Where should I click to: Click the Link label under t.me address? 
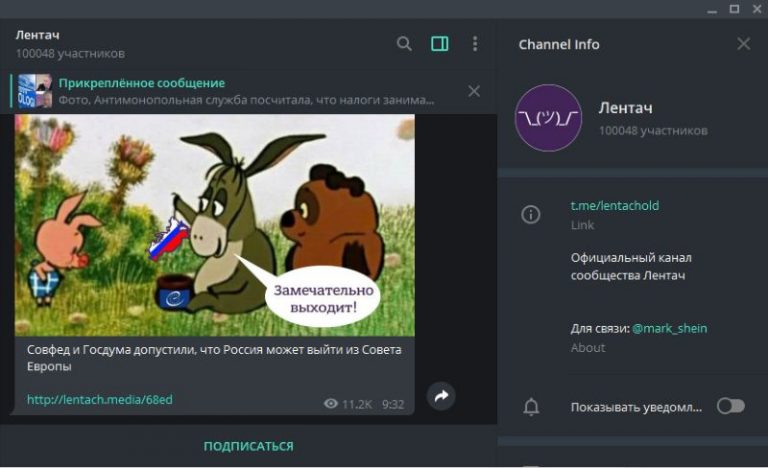[582, 225]
